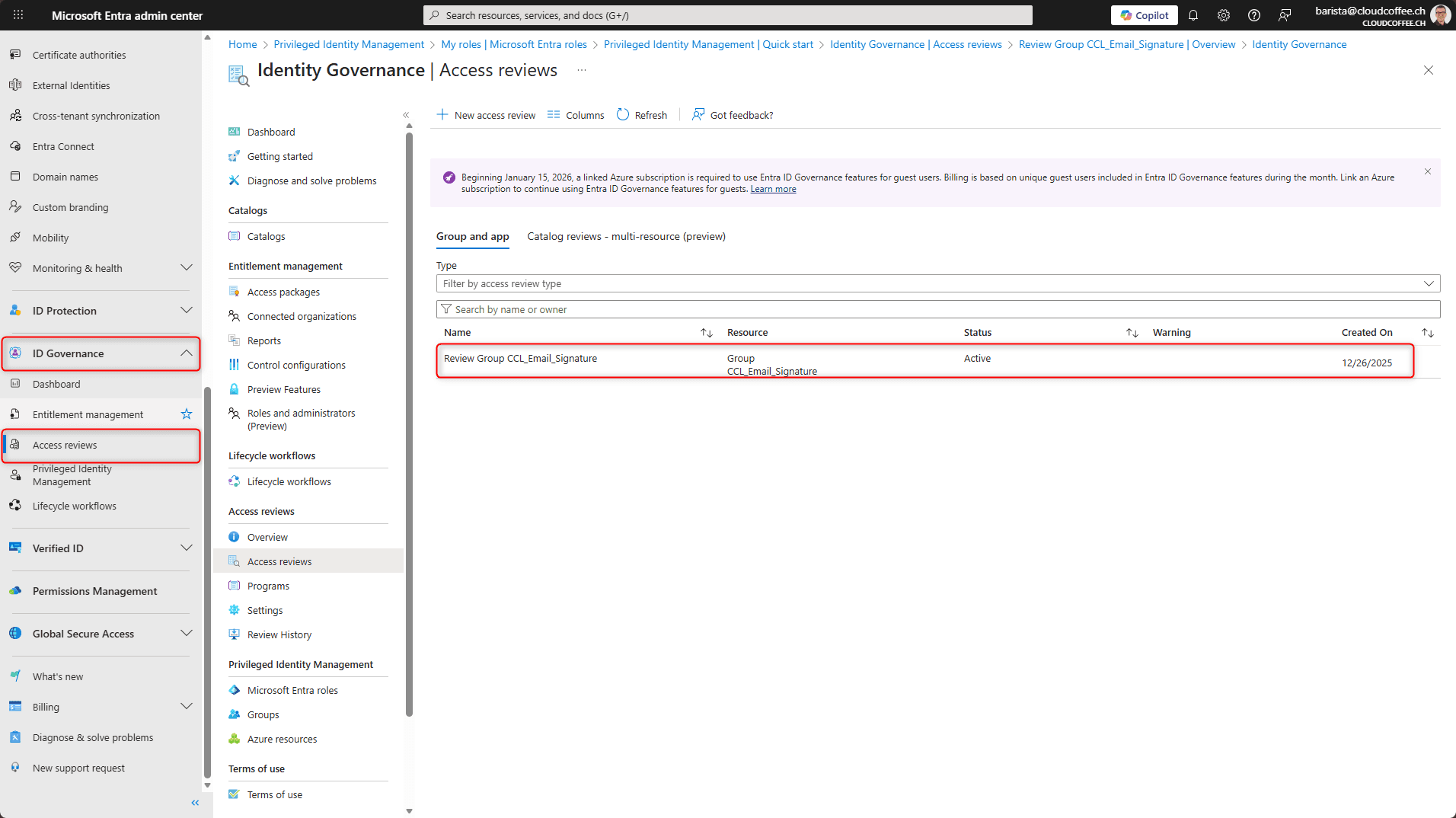The image size is (1456, 818).
Task: Click the Learn more link
Action: coord(773,189)
